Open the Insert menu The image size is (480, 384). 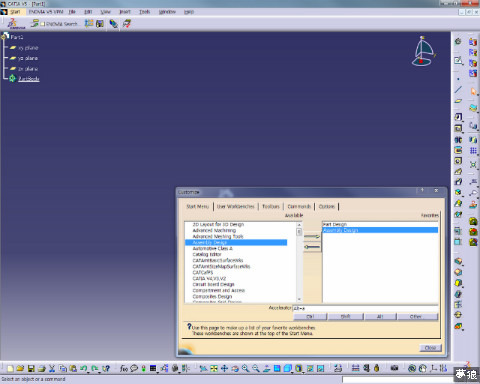tap(125, 12)
